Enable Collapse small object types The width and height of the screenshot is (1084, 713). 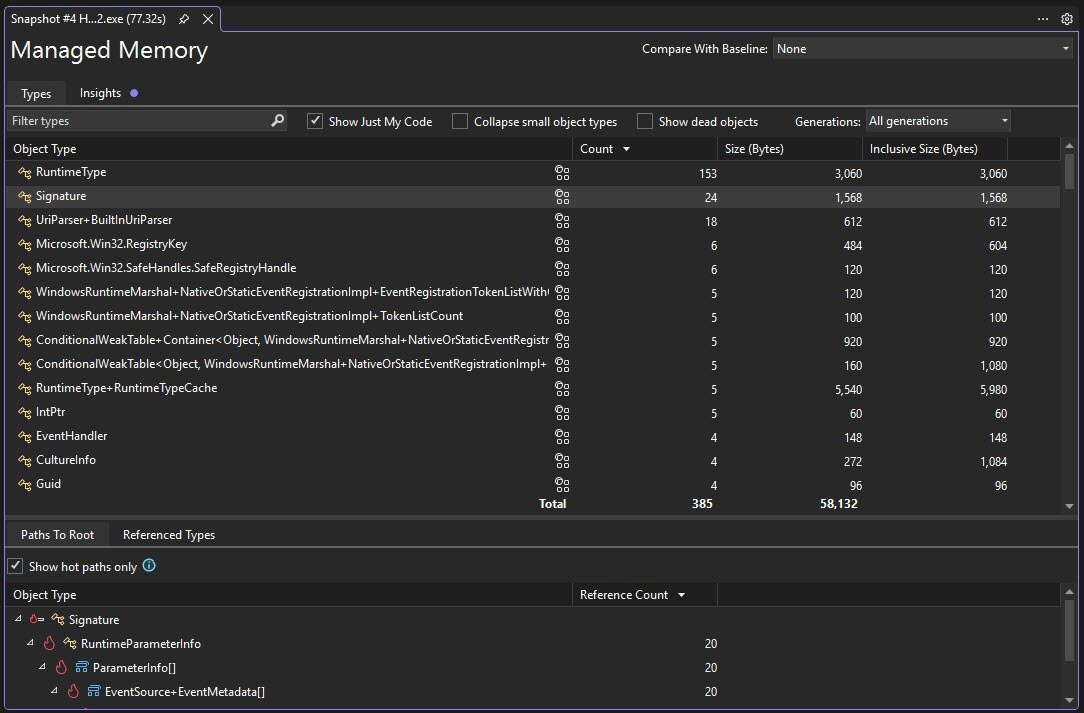pyautogui.click(x=459, y=120)
